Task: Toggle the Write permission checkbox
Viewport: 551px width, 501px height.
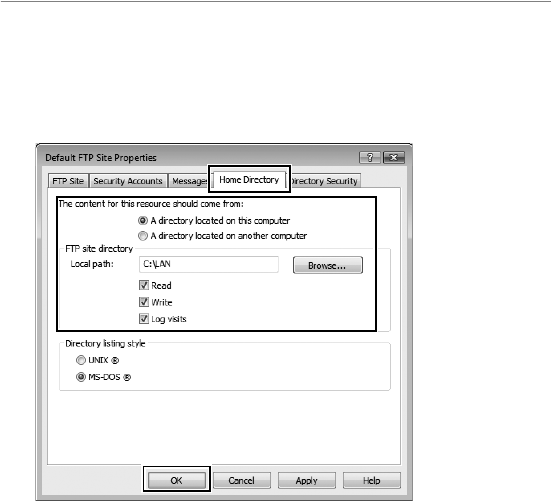Action: [x=144, y=302]
